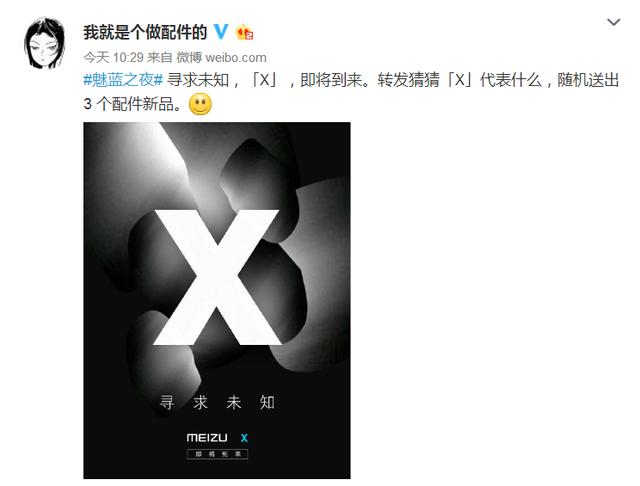The width and height of the screenshot is (640, 486).
Task: Click the orange membership crown badge
Action: [x=245, y=33]
